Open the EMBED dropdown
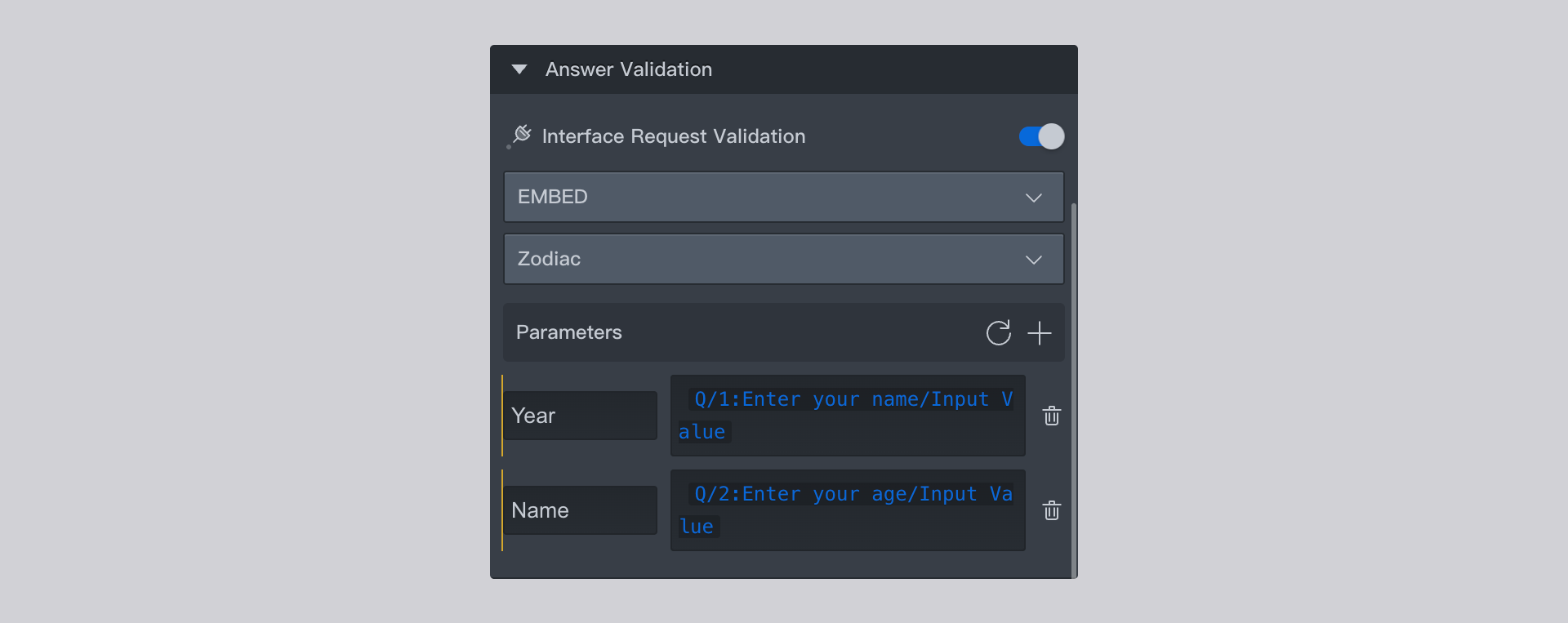Image resolution: width=1568 pixels, height=623 pixels. (x=784, y=197)
